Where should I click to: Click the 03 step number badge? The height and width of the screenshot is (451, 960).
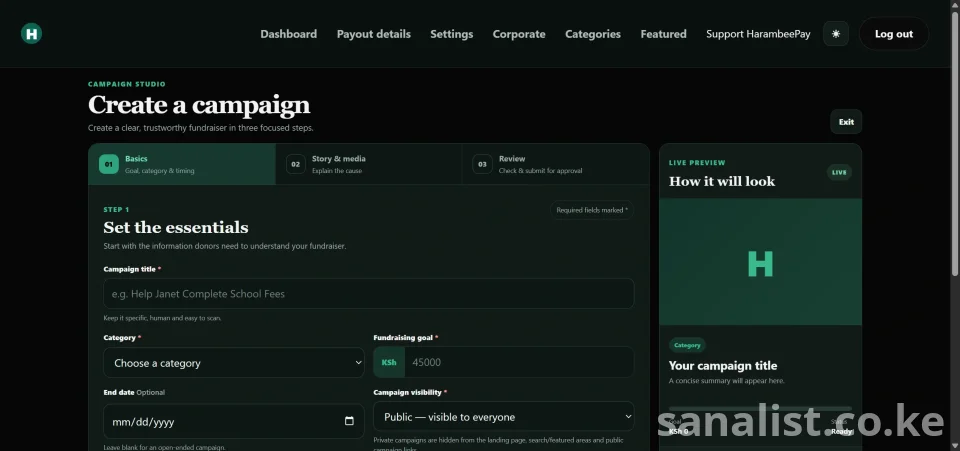482,164
